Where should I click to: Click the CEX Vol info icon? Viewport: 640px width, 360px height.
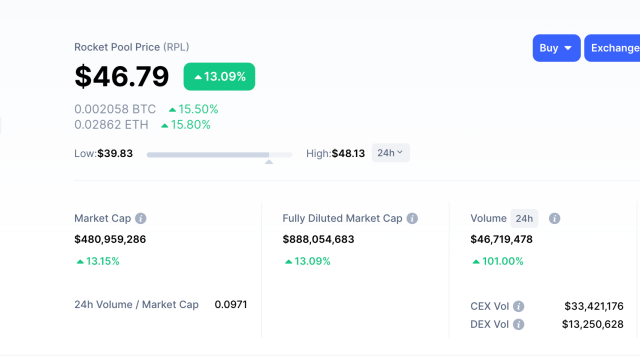518,306
